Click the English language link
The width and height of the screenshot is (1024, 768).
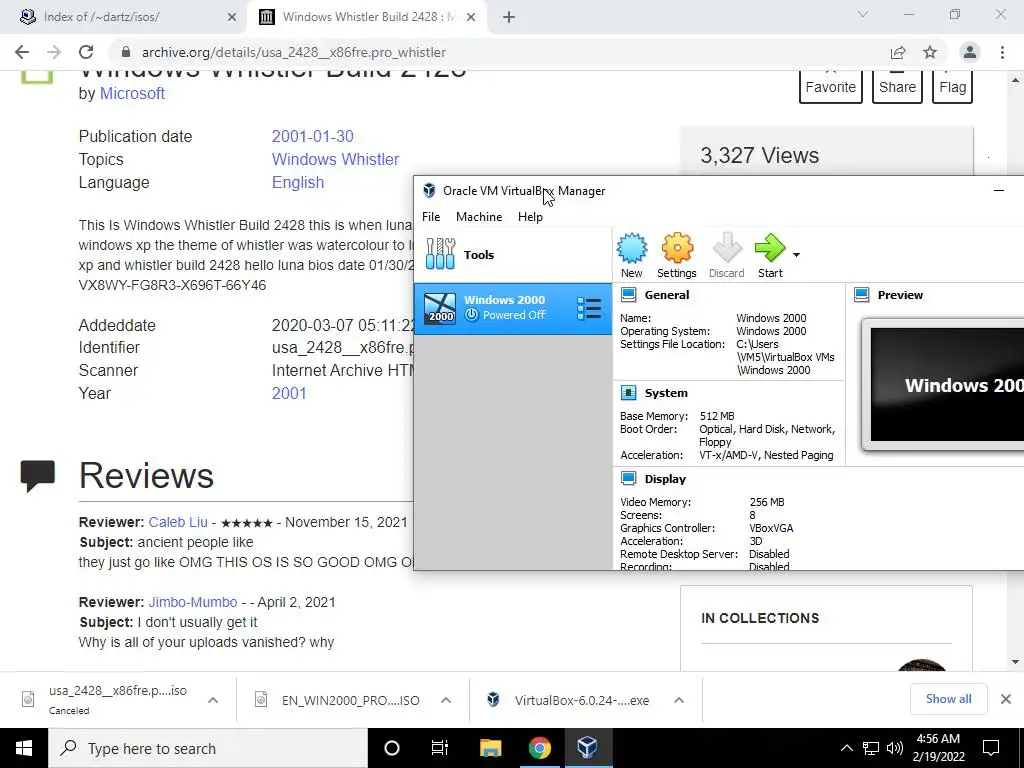click(298, 182)
